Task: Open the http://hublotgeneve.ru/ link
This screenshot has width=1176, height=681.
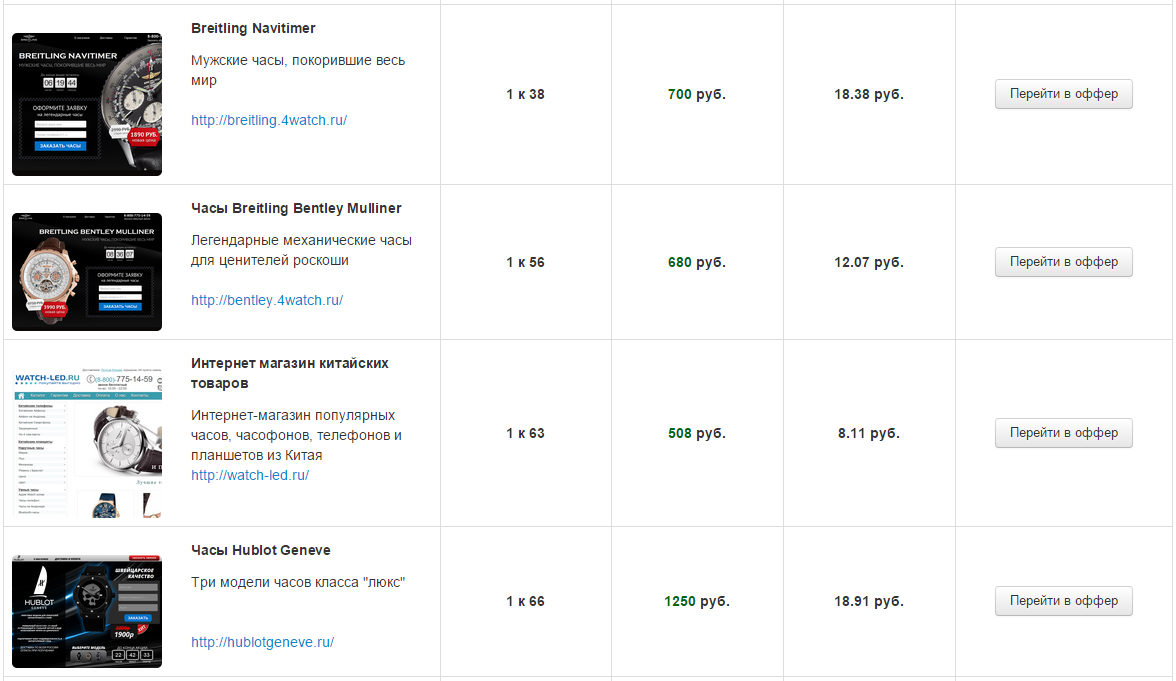Action: point(262,642)
